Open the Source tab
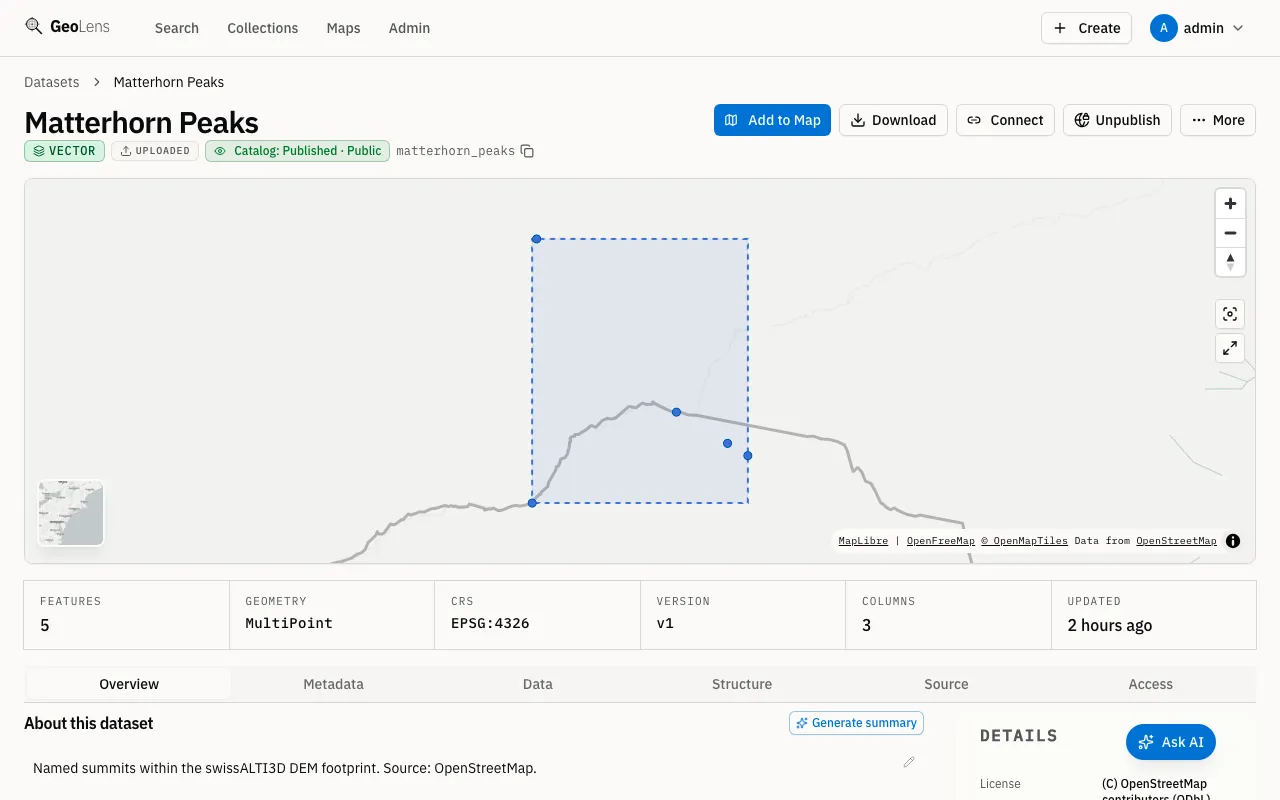Screen dimensions: 1280x800 pos(946,684)
